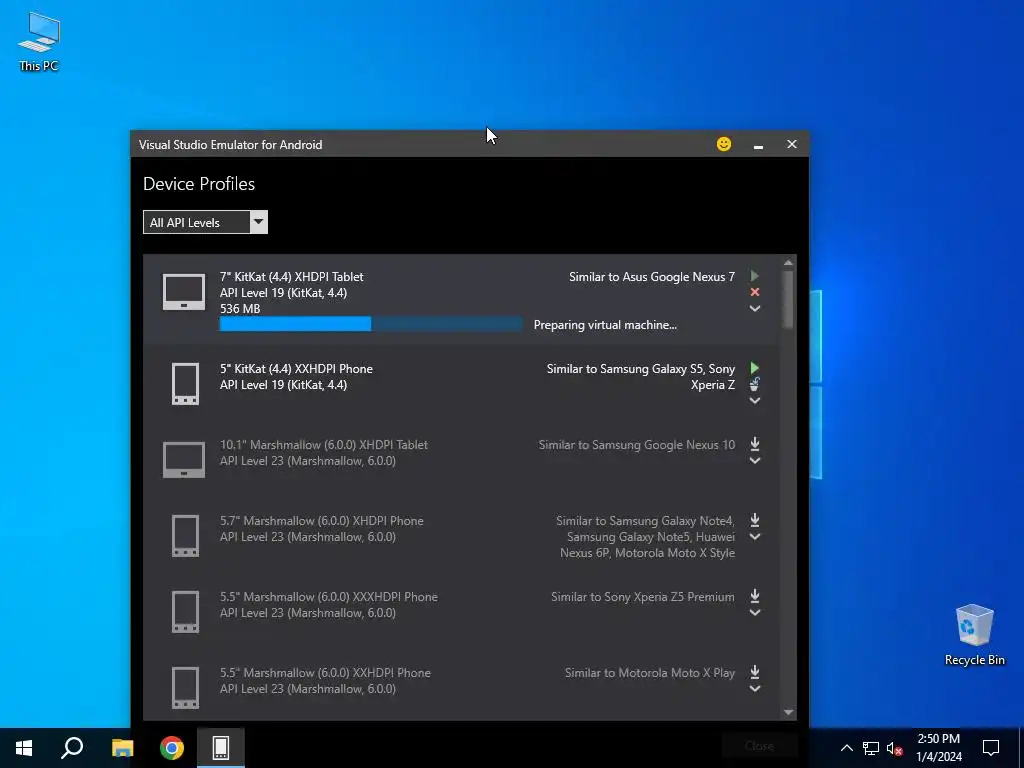This screenshot has height=768, width=1024.
Task: Click "Similar to Sony Xperia Z5 Premium" text
Action: (643, 597)
